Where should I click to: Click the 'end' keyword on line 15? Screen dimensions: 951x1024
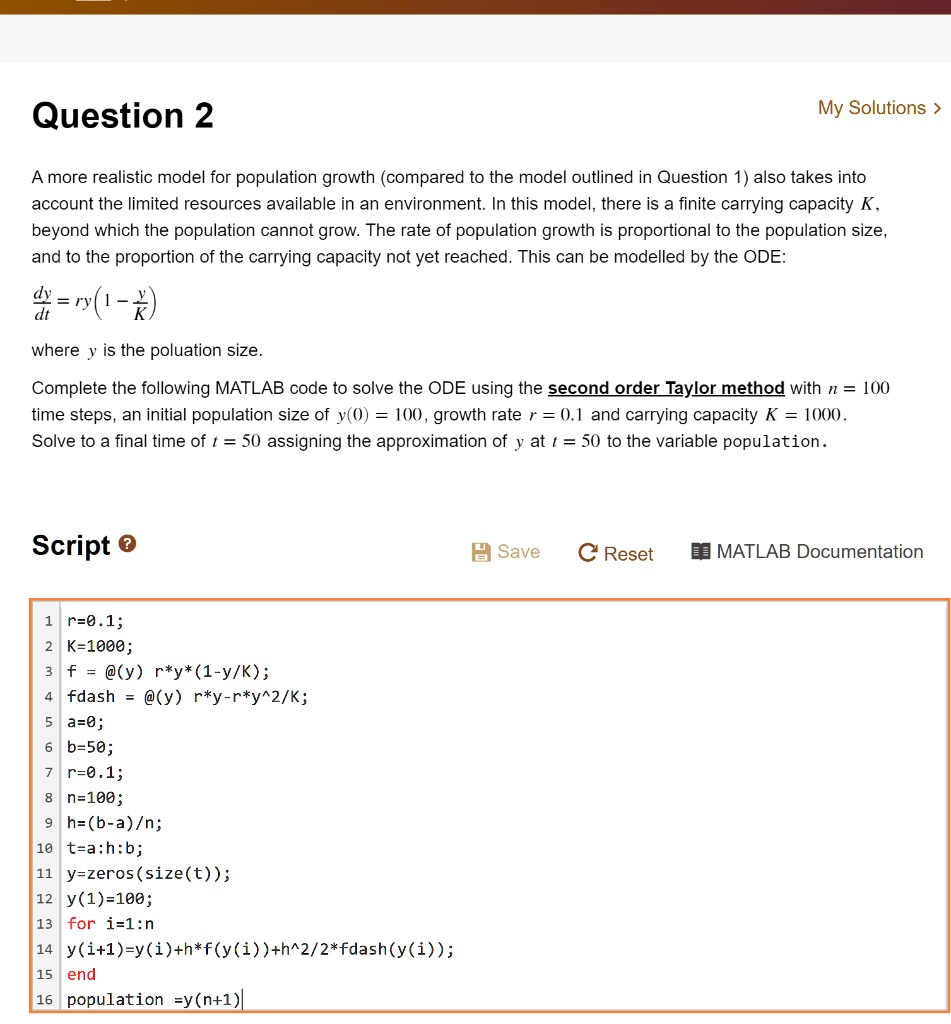pos(81,974)
